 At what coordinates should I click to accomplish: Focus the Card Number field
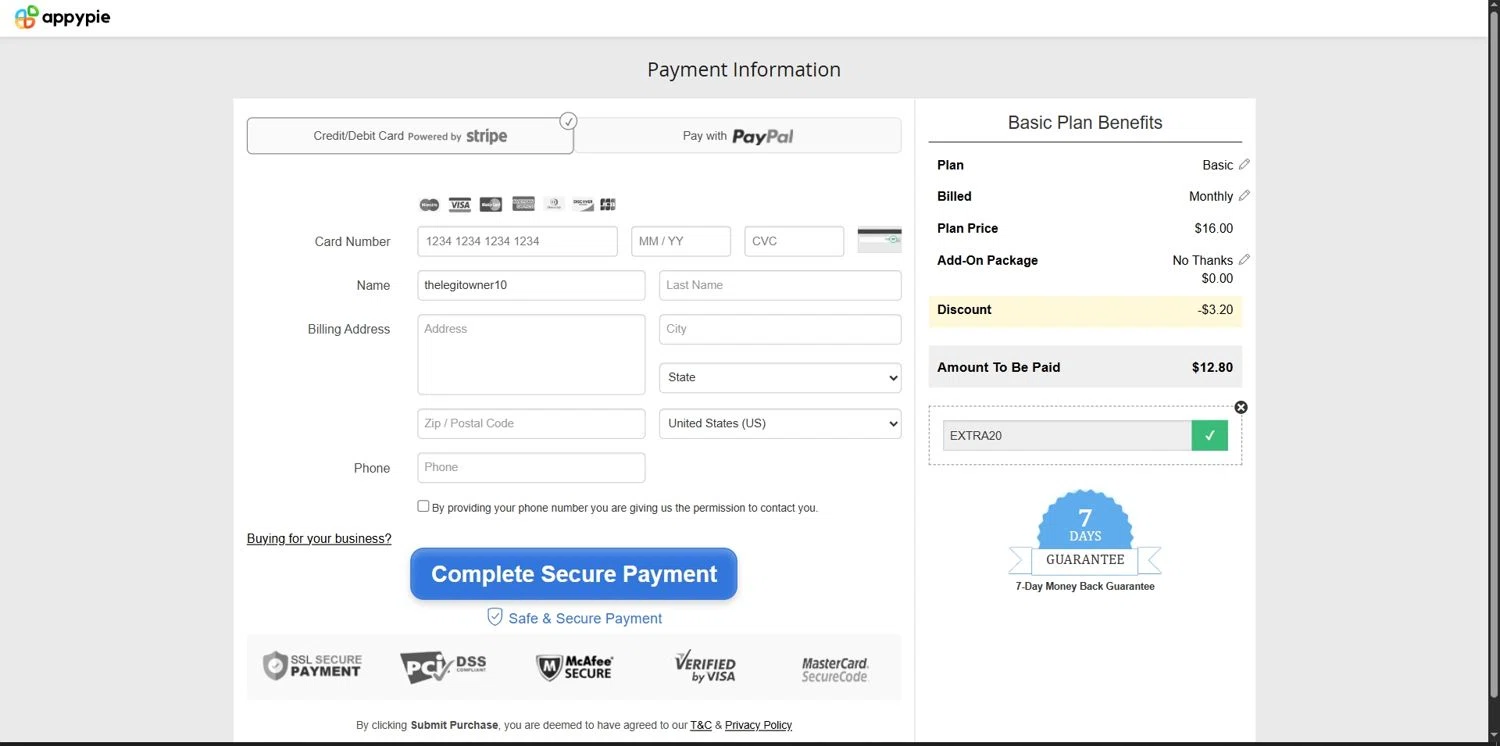pos(518,241)
